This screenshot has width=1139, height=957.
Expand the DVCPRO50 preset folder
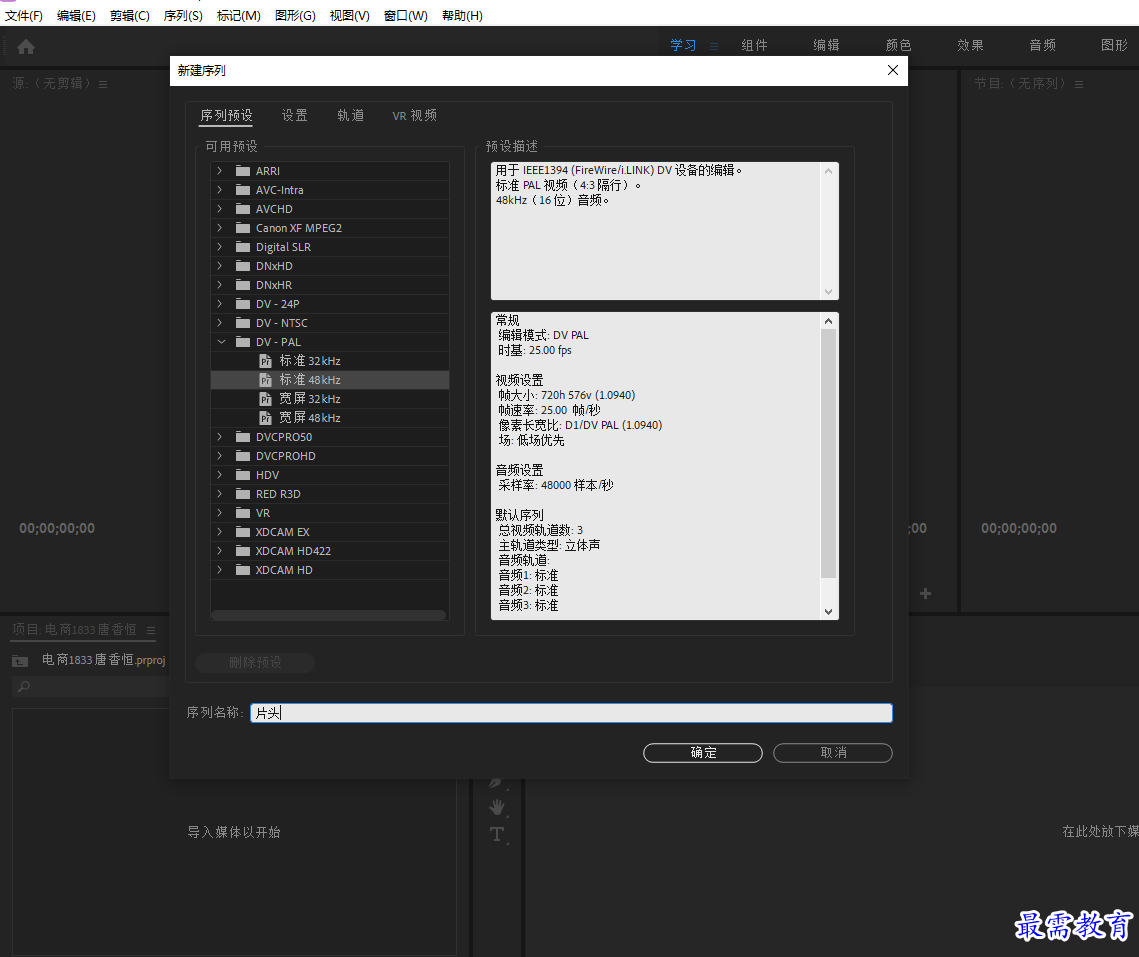[x=219, y=437]
